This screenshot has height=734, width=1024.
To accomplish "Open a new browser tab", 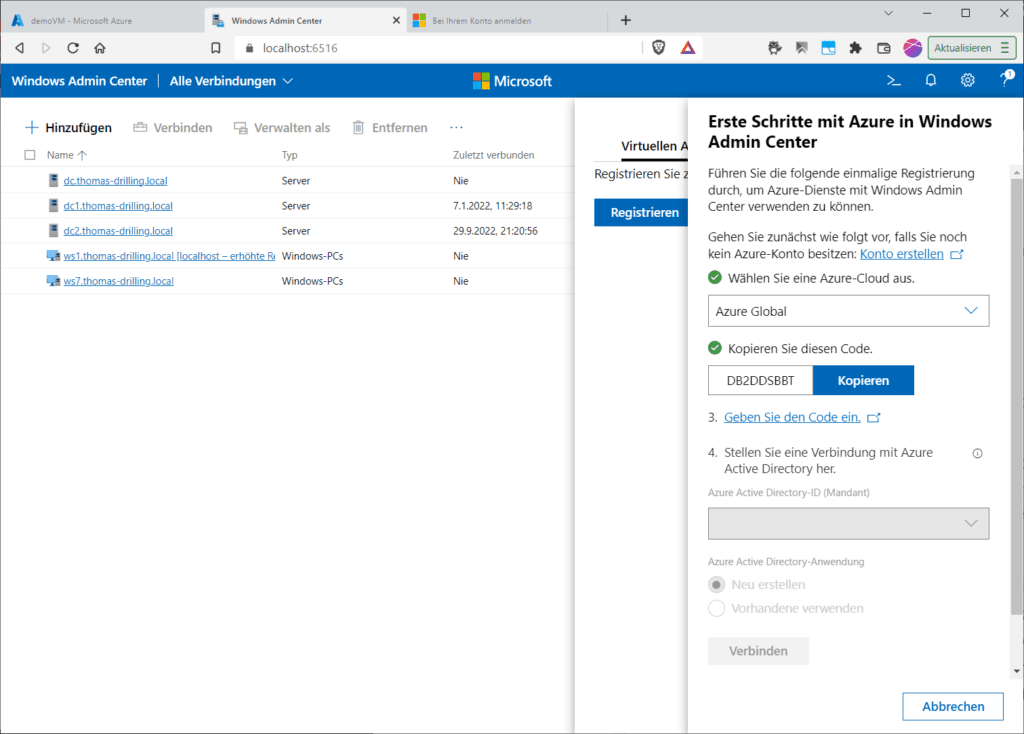I will (626, 20).
